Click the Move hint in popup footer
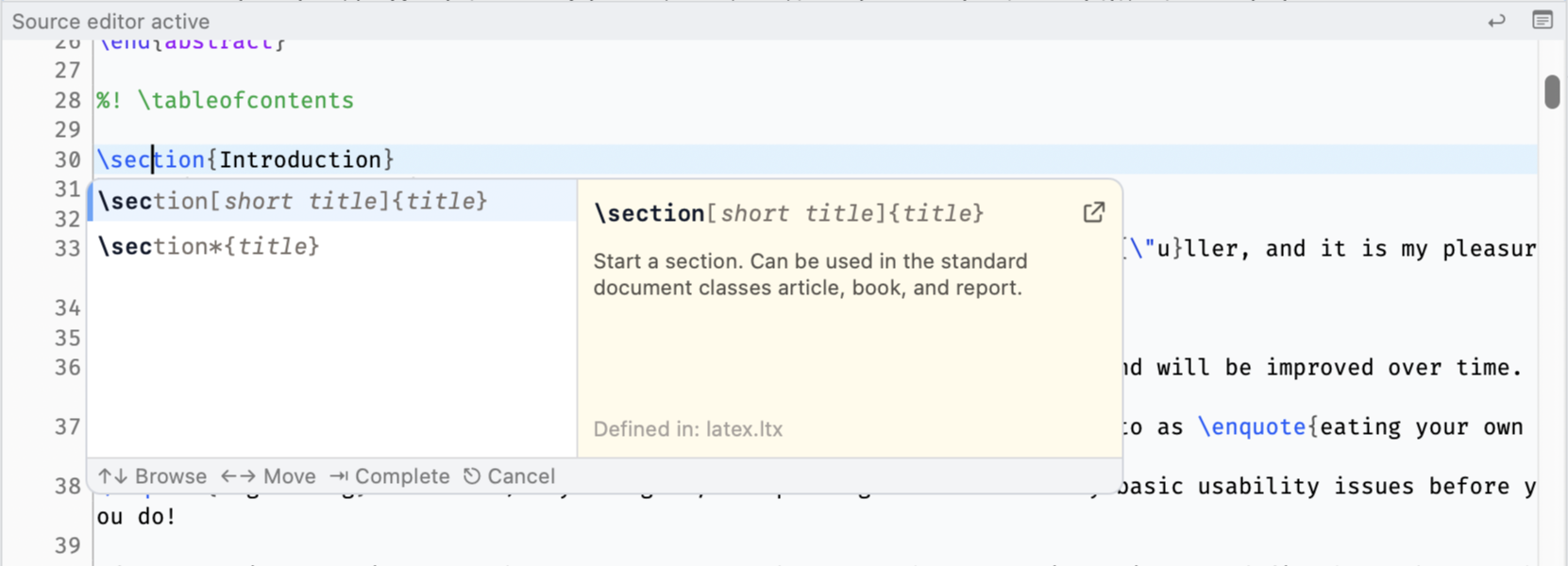The height and width of the screenshot is (566, 1568). 268,476
